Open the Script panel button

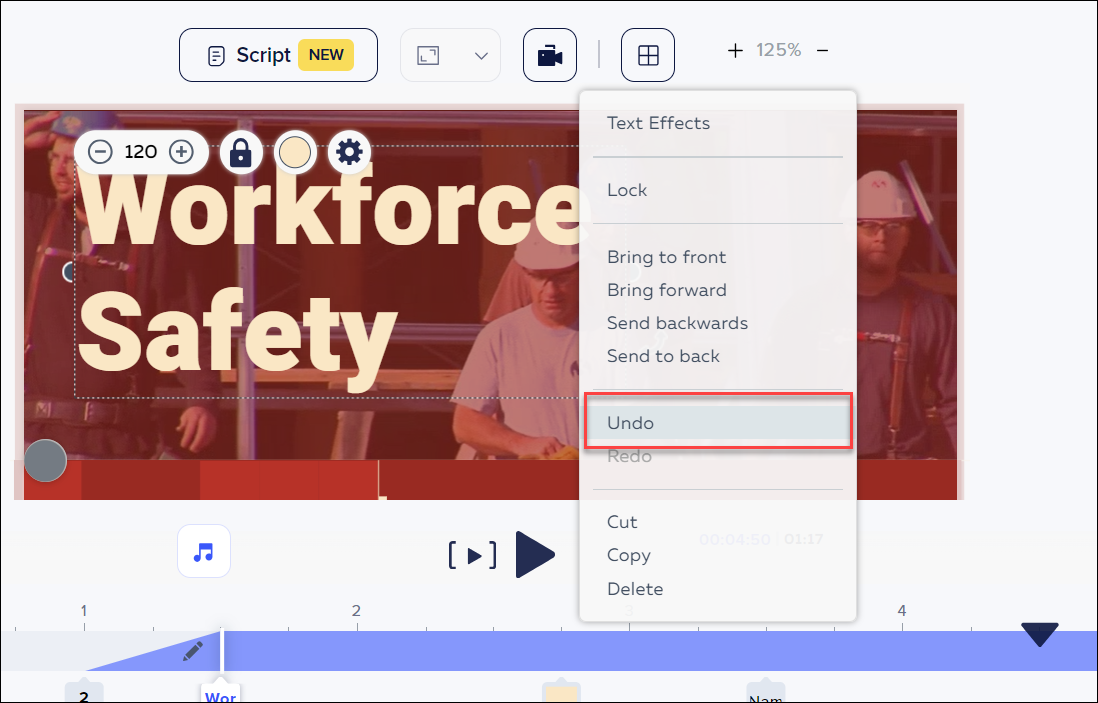278,55
